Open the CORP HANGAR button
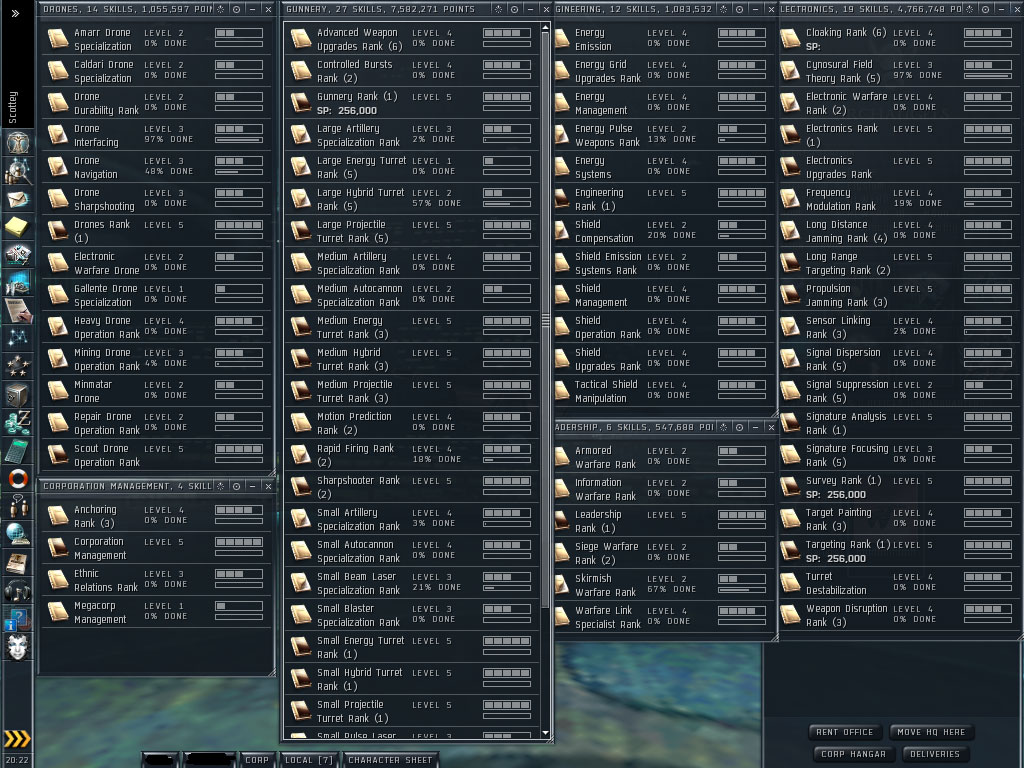1024x768 pixels. point(853,754)
